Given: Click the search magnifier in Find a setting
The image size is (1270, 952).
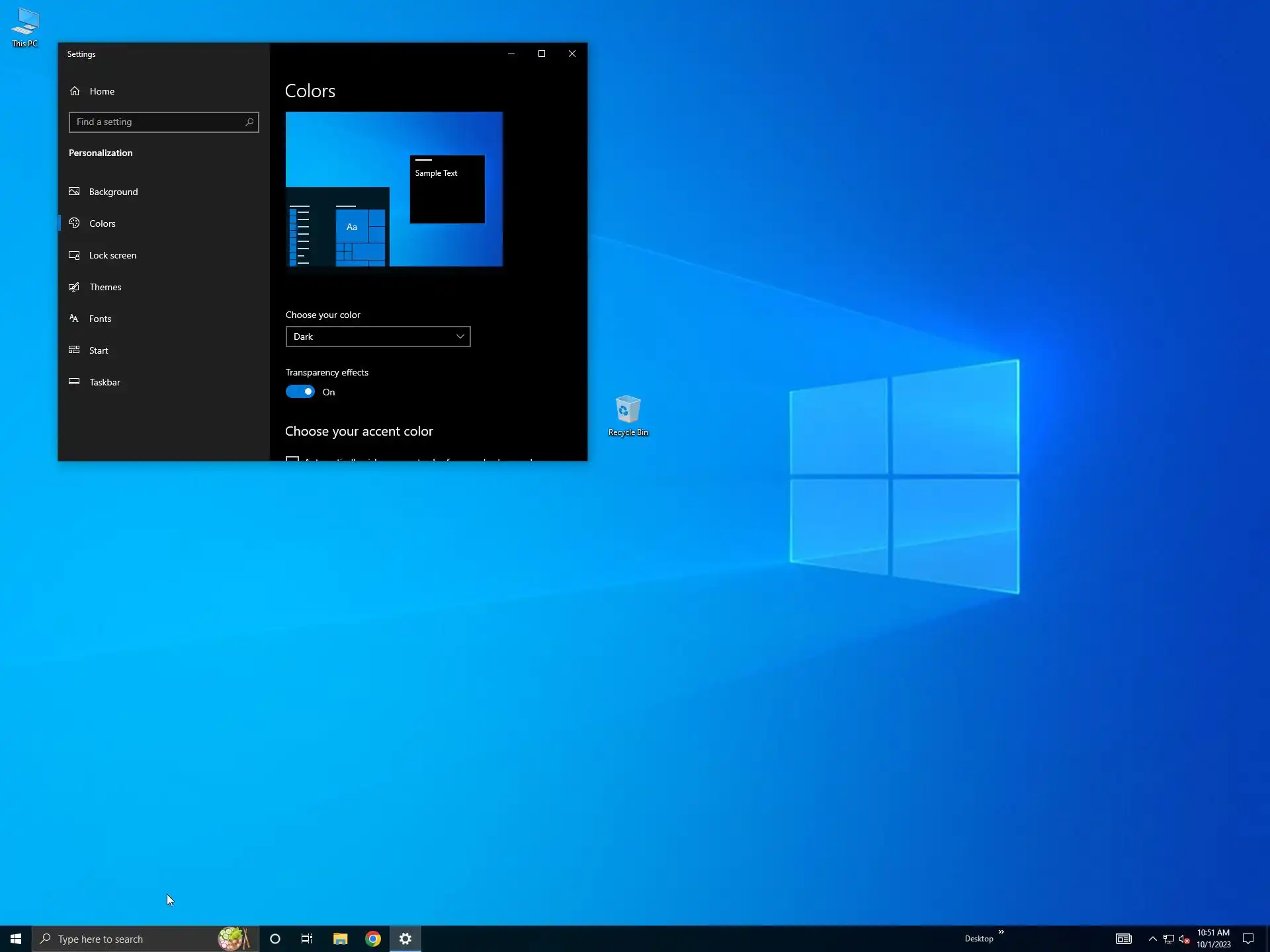Looking at the screenshot, I should [249, 122].
